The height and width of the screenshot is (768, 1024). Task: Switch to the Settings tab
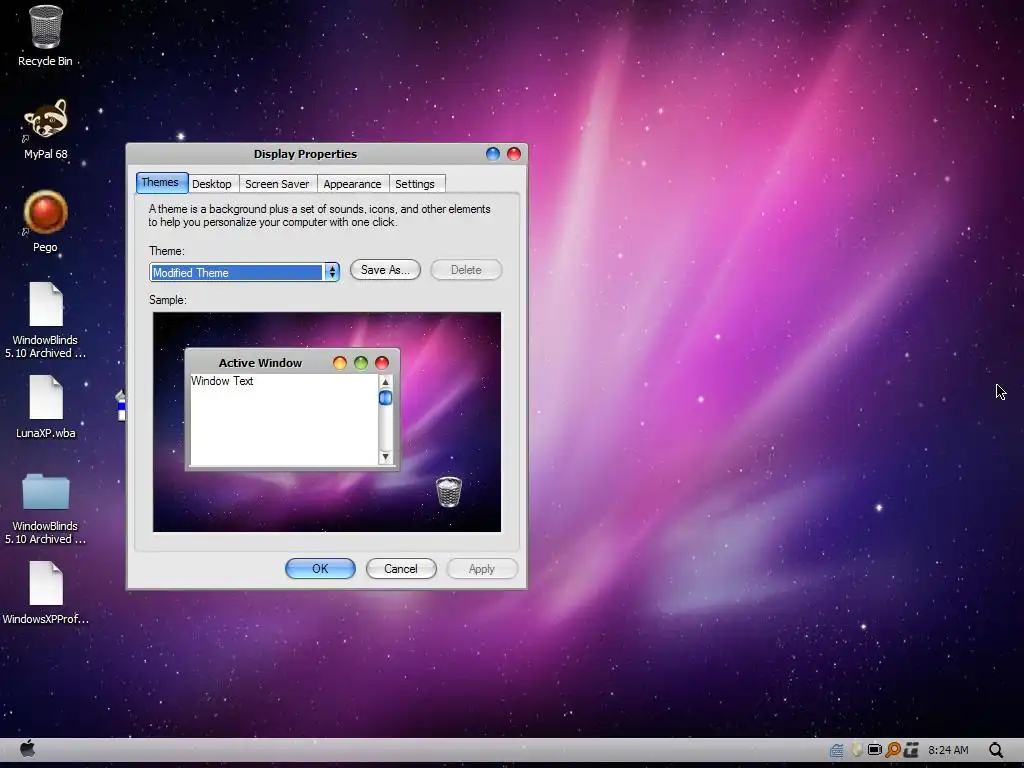coord(415,184)
